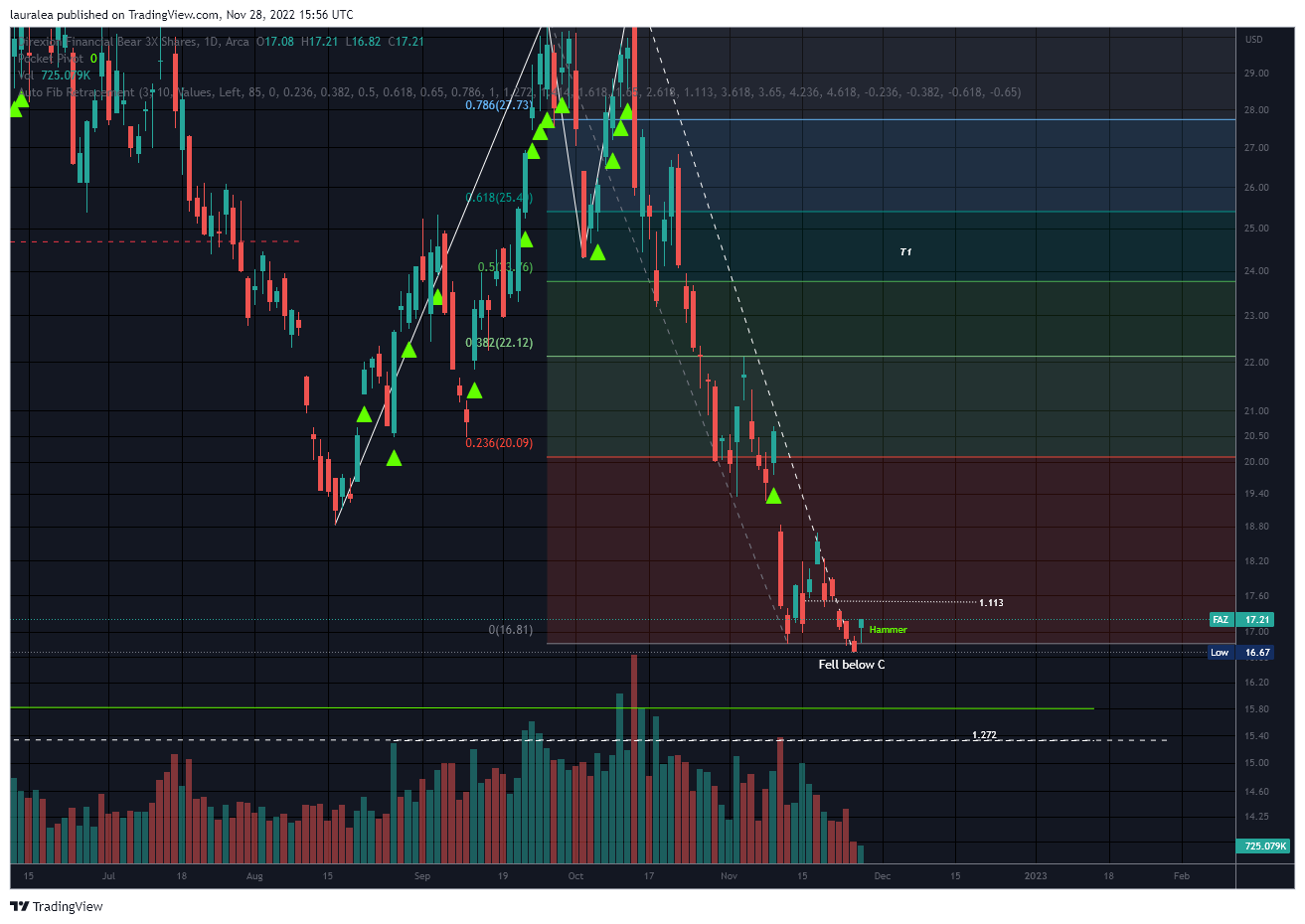Click the 1.272 extension label
The height and width of the screenshot is (924, 1305).
click(984, 735)
